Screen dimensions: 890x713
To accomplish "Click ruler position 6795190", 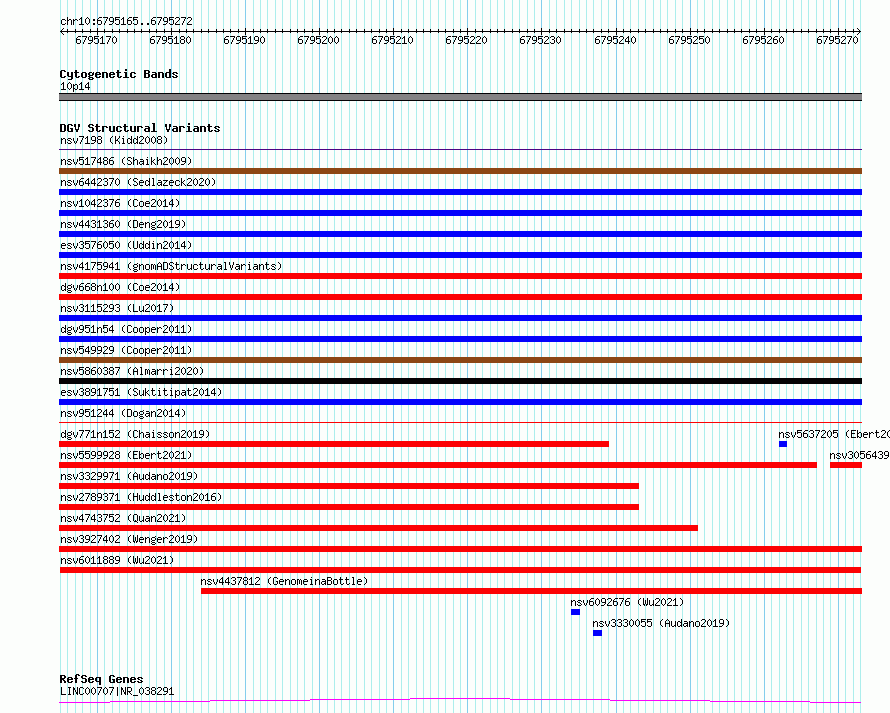I will click(245, 40).
